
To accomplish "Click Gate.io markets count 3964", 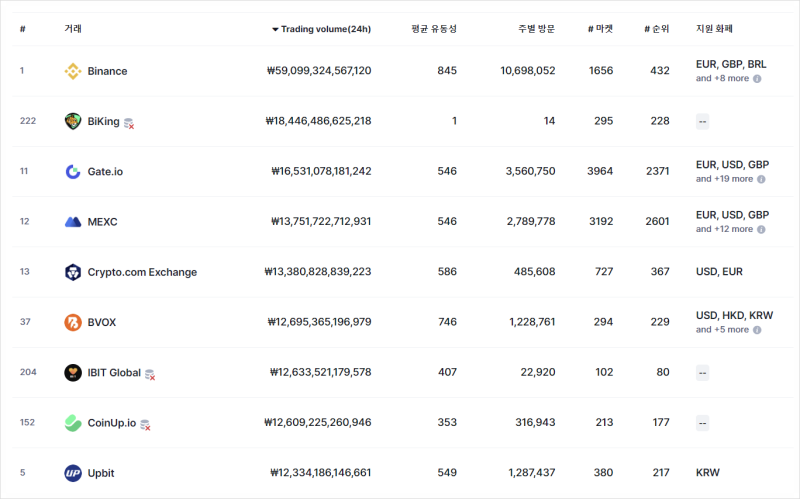I will (600, 171).
